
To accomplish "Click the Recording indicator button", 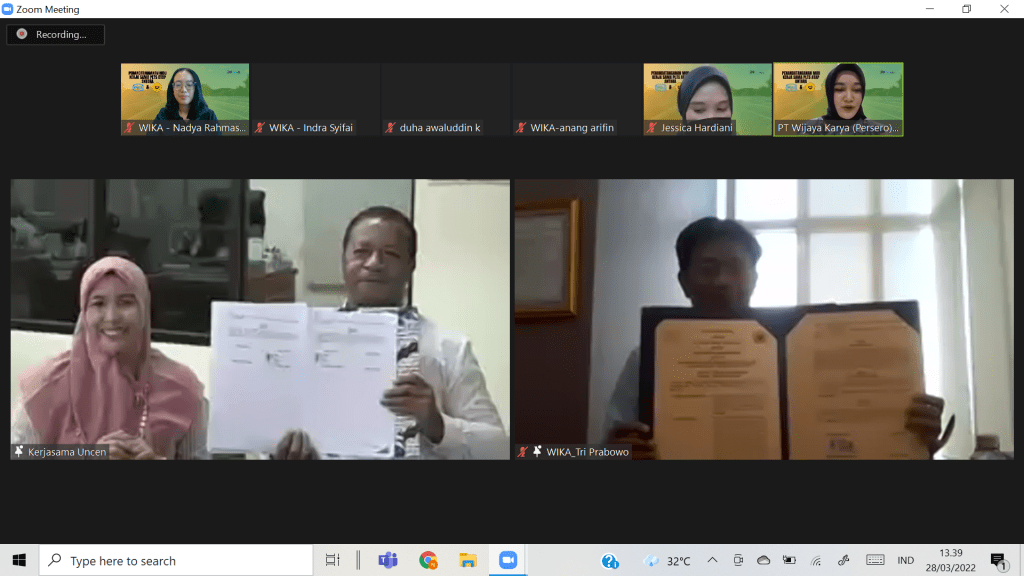I will point(55,34).
